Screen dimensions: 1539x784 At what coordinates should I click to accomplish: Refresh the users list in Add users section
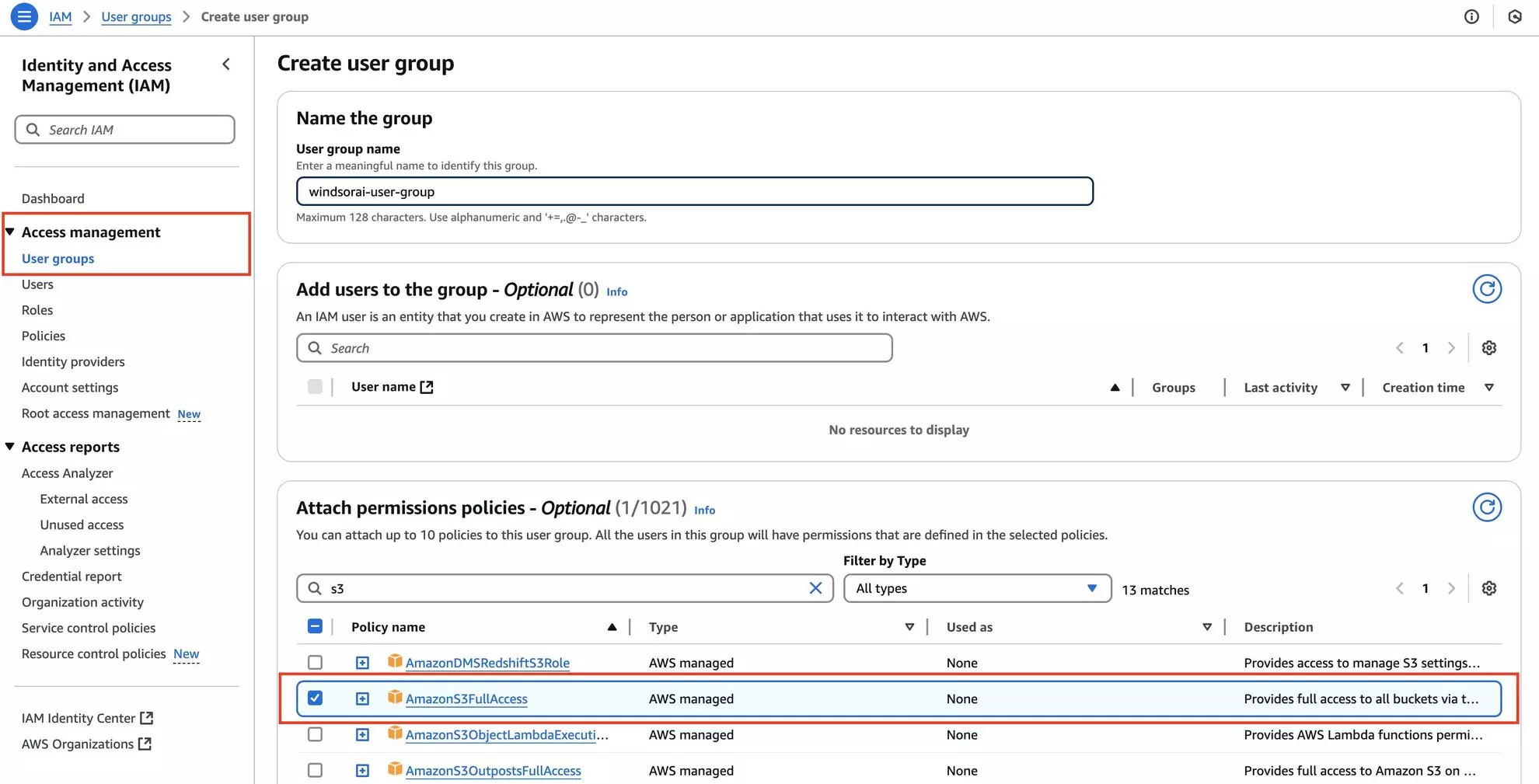pos(1487,289)
